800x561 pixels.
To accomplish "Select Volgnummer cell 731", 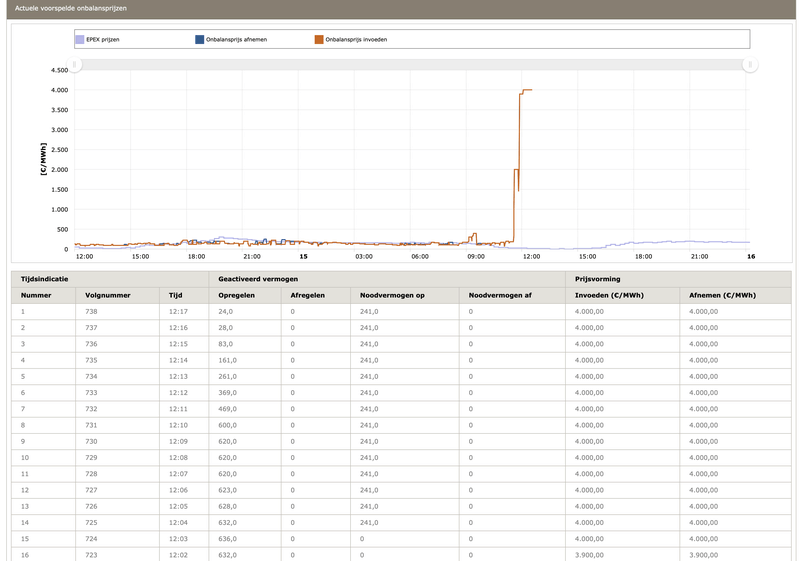I will pyautogui.click(x=91, y=425).
